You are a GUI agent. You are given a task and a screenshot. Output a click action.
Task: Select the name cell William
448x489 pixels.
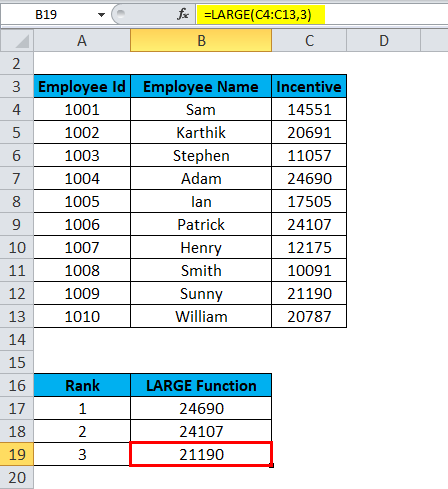click(201, 316)
